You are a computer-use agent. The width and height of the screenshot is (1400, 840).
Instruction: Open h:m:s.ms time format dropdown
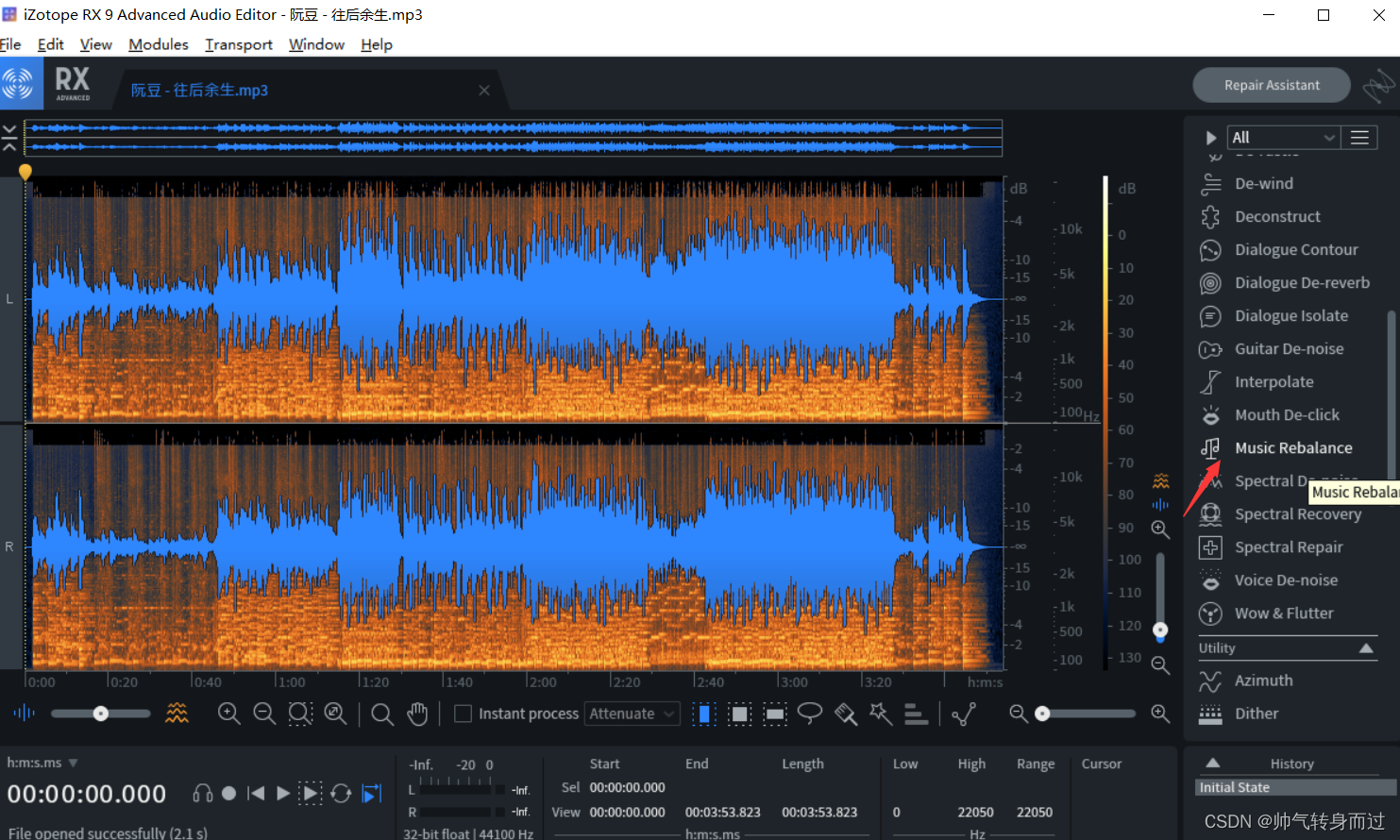[x=42, y=763]
